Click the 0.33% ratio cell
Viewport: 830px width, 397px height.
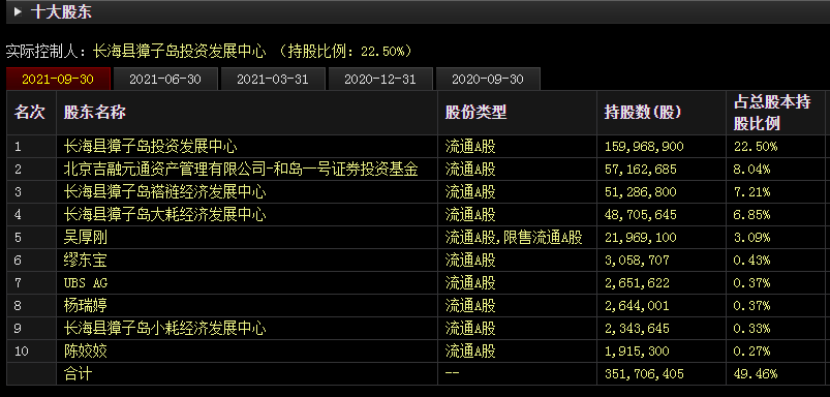tap(752, 329)
